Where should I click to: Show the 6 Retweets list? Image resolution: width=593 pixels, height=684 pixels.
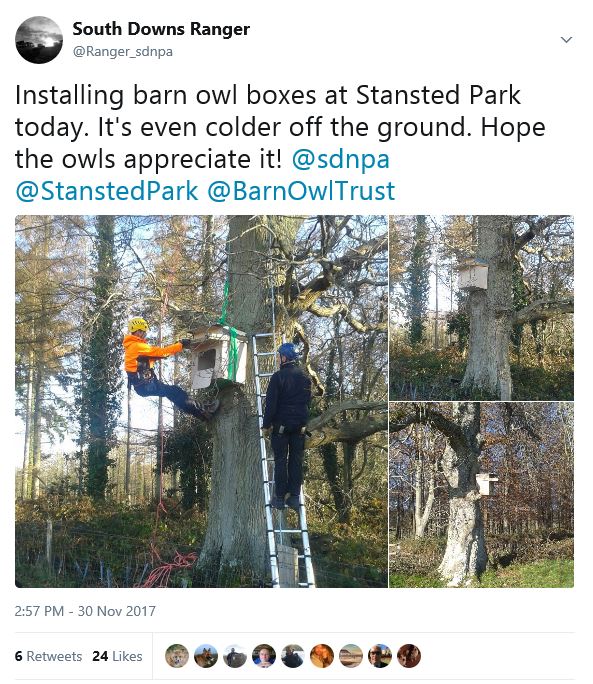(x=48, y=656)
